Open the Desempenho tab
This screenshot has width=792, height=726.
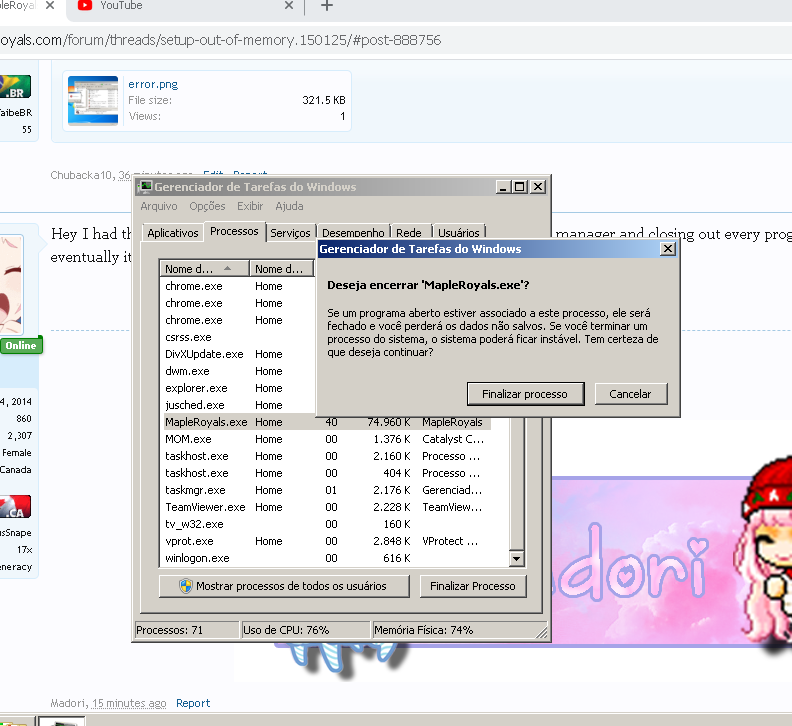pos(353,233)
